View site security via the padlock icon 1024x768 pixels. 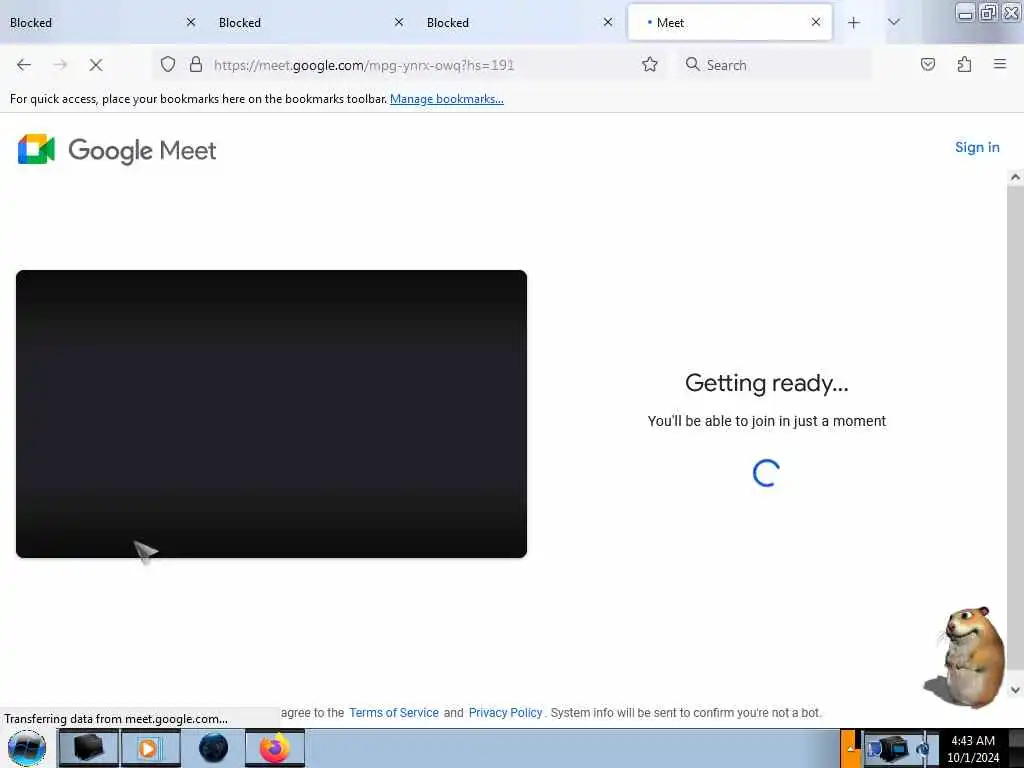click(x=195, y=65)
